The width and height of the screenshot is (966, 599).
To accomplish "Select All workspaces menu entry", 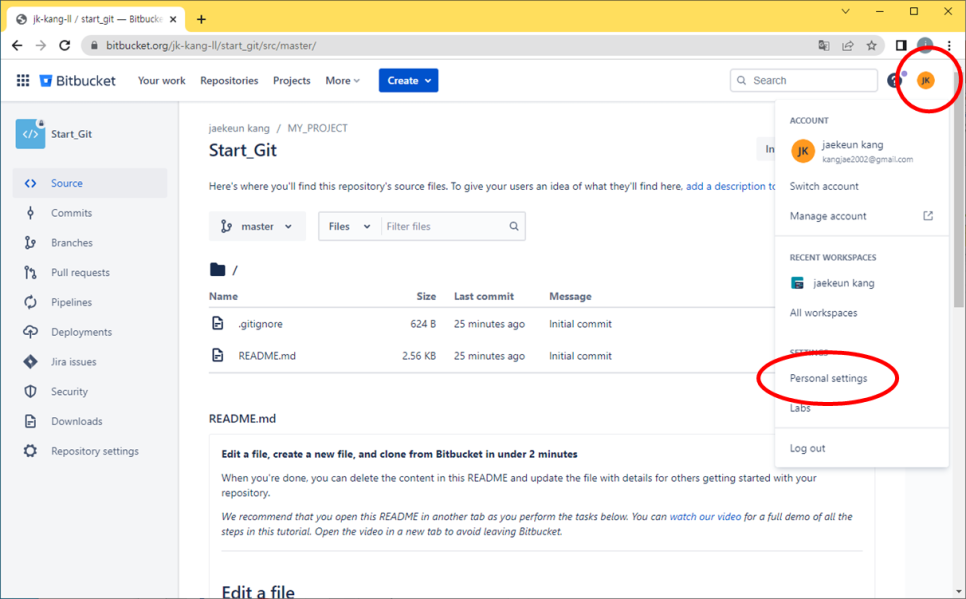I will click(861, 312).
